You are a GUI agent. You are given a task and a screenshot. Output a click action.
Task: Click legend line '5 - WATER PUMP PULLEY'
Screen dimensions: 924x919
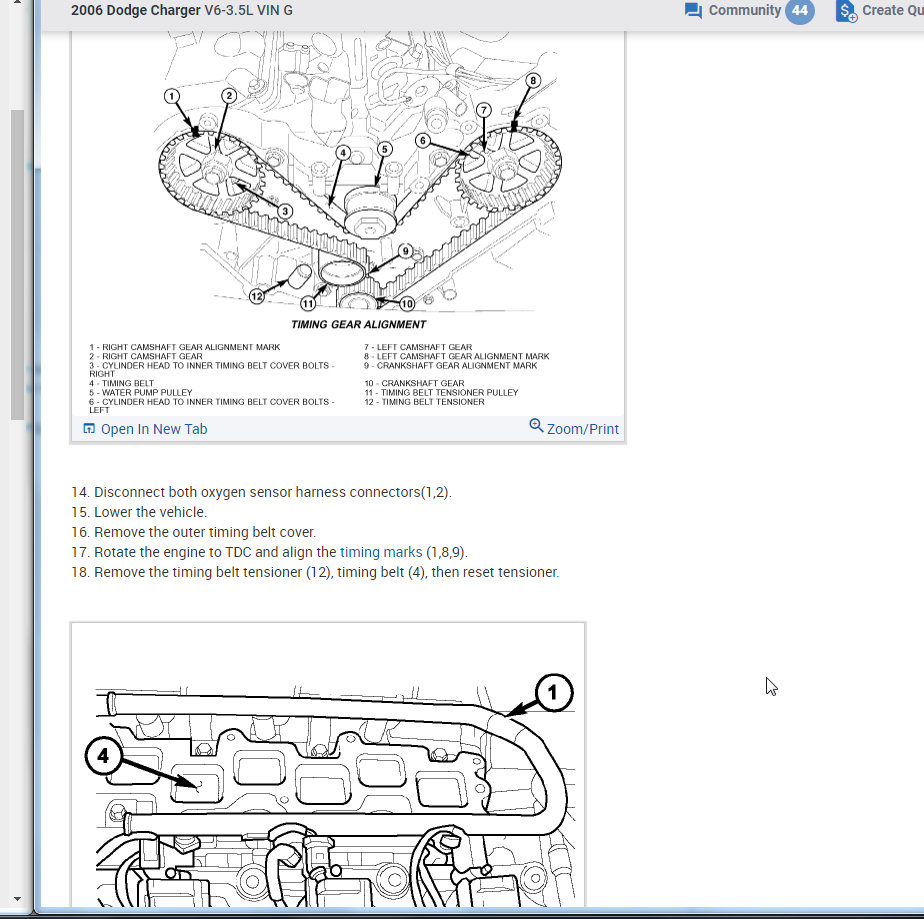(141, 392)
